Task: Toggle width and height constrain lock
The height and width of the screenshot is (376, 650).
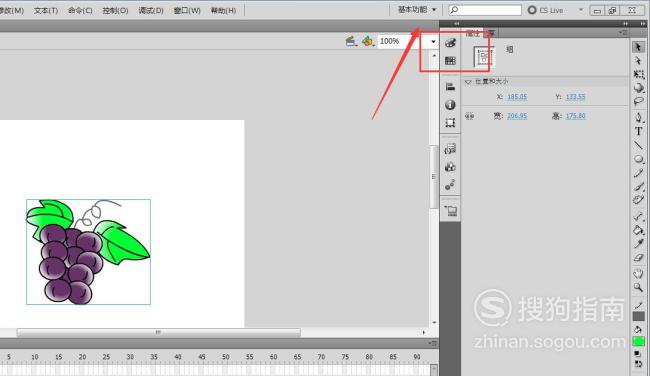Action: [469, 116]
